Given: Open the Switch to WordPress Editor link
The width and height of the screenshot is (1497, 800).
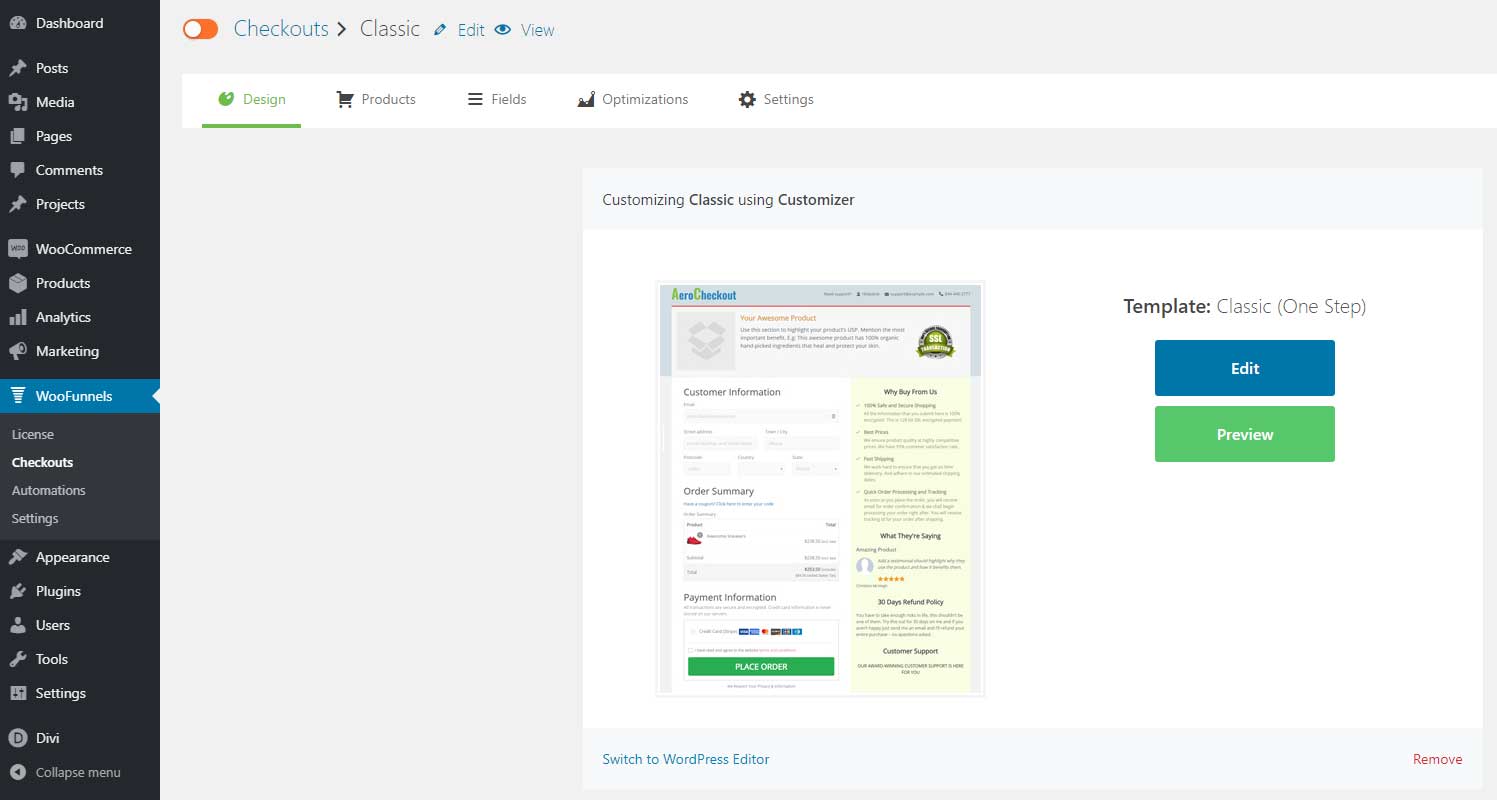Looking at the screenshot, I should point(685,759).
